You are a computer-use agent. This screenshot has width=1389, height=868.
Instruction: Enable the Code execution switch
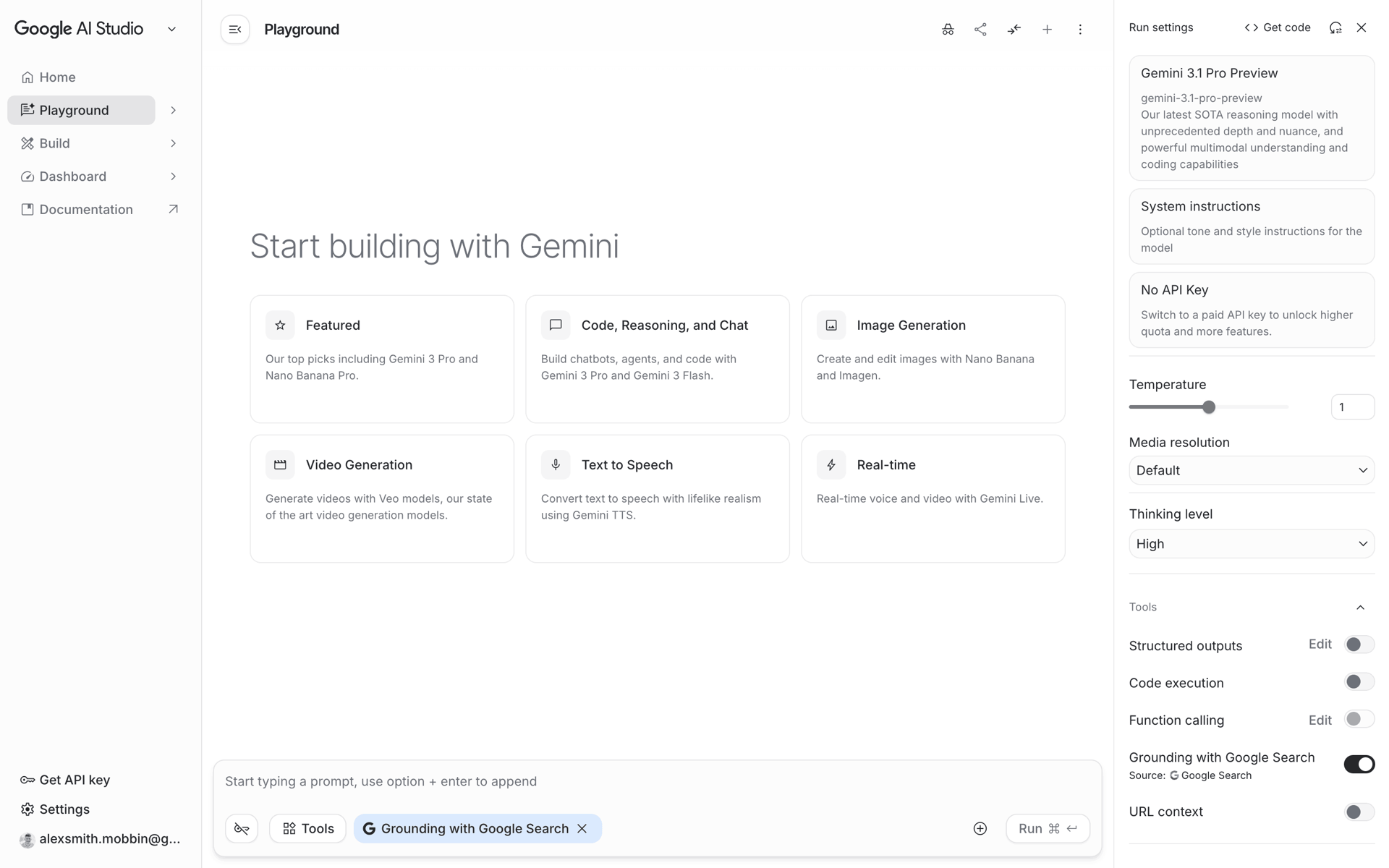point(1359,682)
